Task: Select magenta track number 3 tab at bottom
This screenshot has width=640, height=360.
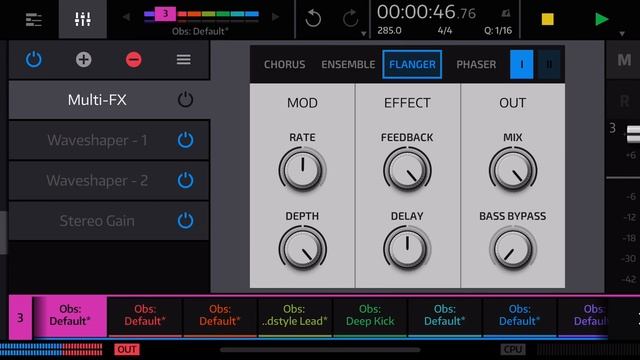Action: [x=20, y=318]
